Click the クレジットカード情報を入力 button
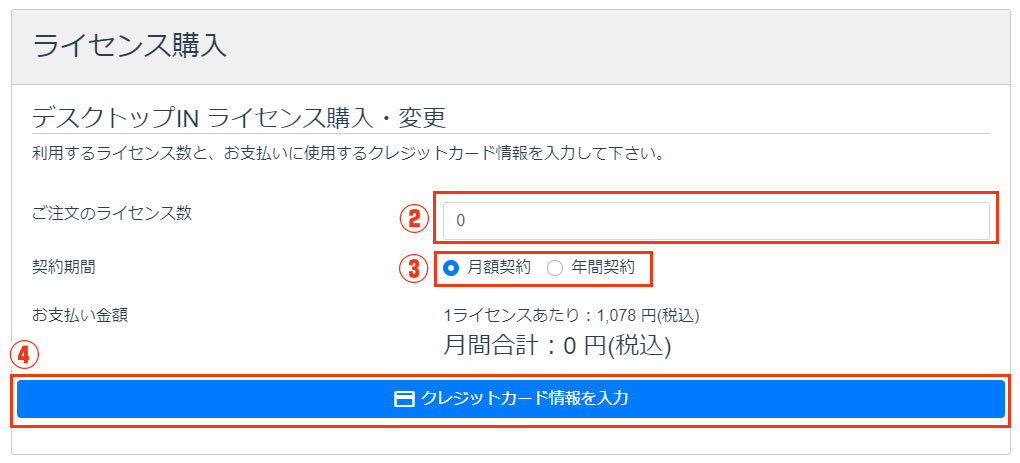This screenshot has height=463, width=1020. pyautogui.click(x=511, y=399)
